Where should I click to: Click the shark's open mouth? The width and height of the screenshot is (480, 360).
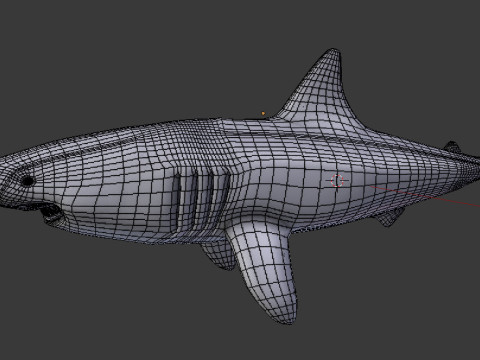pyautogui.click(x=51, y=212)
